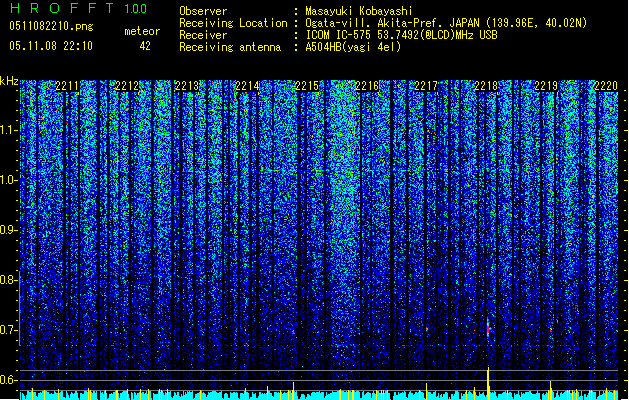Click the kHz axis unit label
This screenshot has height=400, width=629.
click(9, 81)
